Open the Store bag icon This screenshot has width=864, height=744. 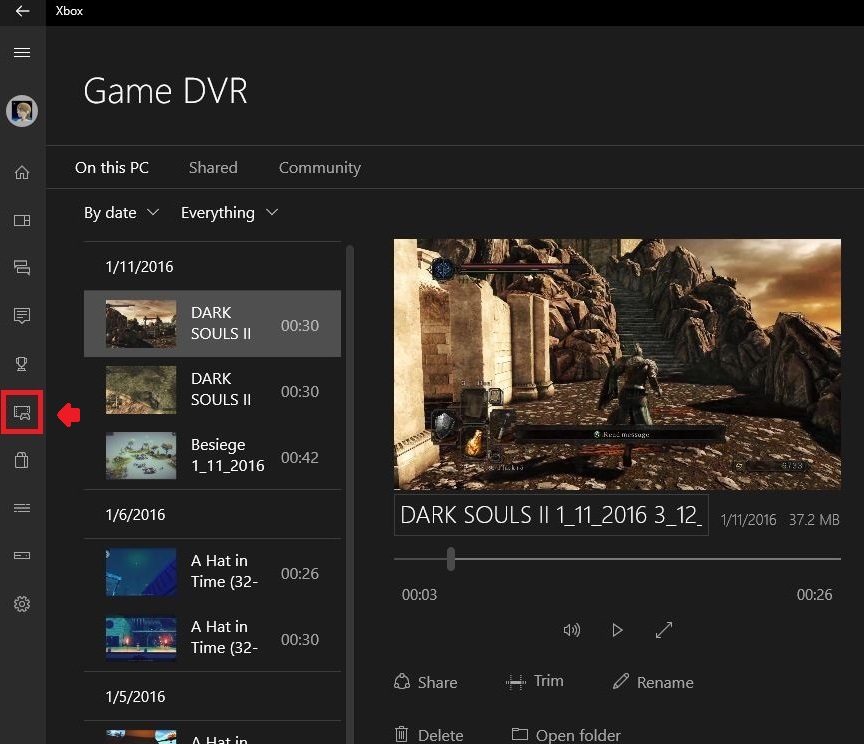(x=22, y=460)
